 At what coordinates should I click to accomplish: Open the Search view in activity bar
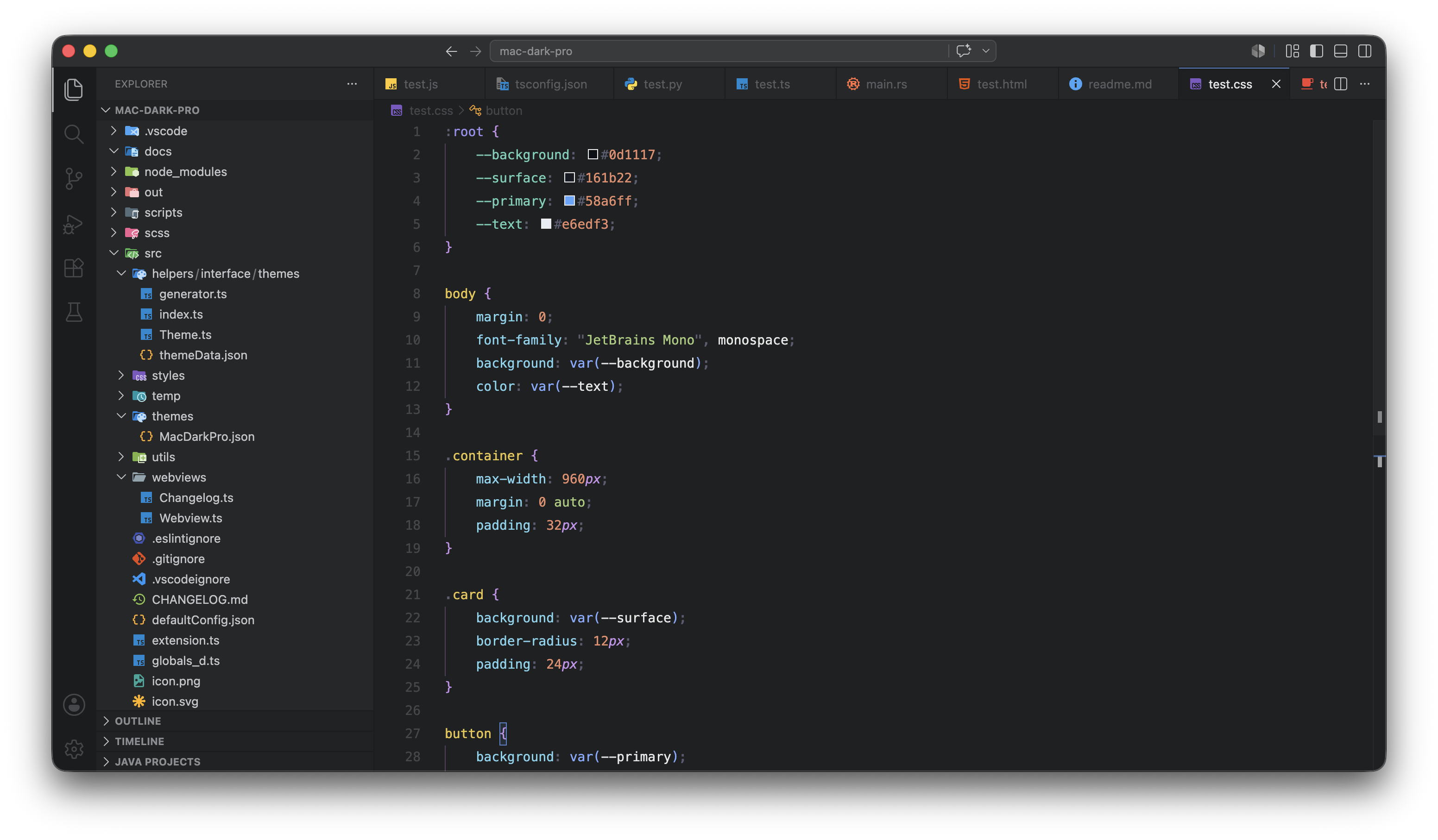74,134
